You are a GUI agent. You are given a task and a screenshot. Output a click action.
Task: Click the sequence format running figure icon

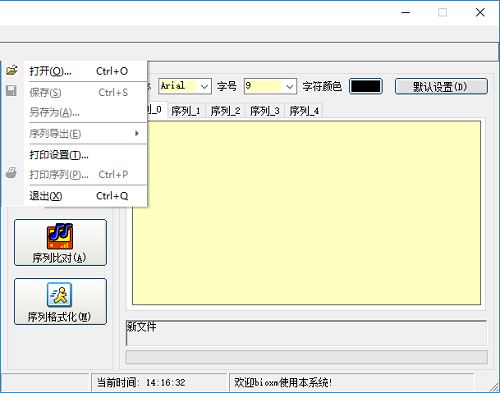pos(59,295)
